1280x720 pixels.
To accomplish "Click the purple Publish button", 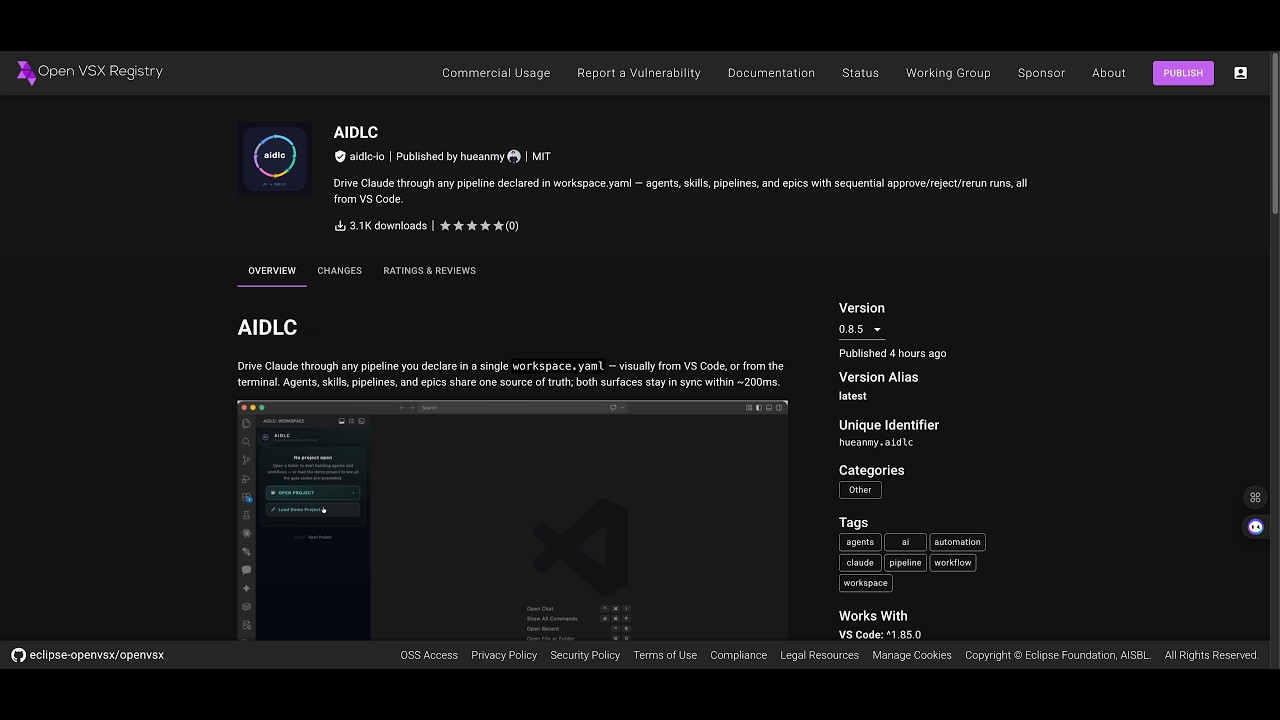I will tap(1183, 73).
